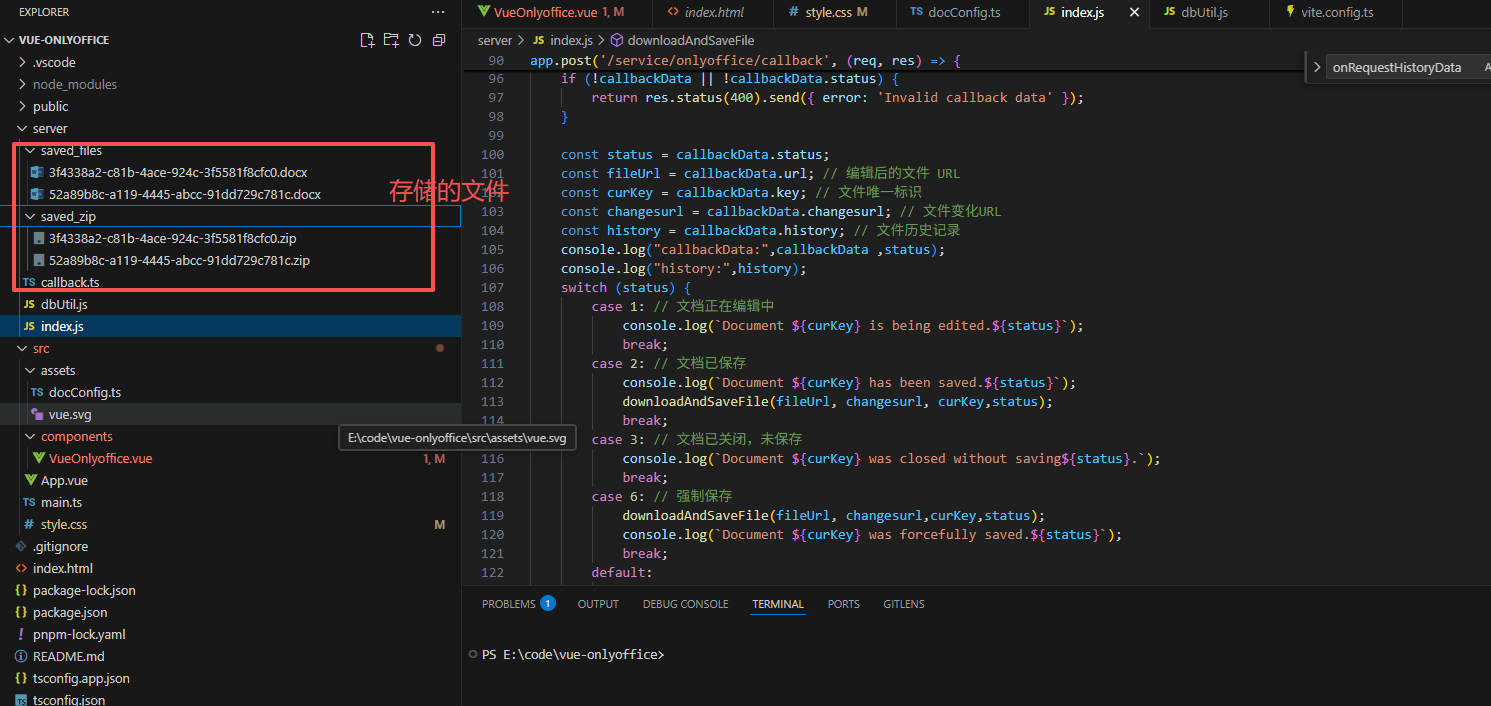Select the TERMINAL panel tab

click(x=778, y=604)
